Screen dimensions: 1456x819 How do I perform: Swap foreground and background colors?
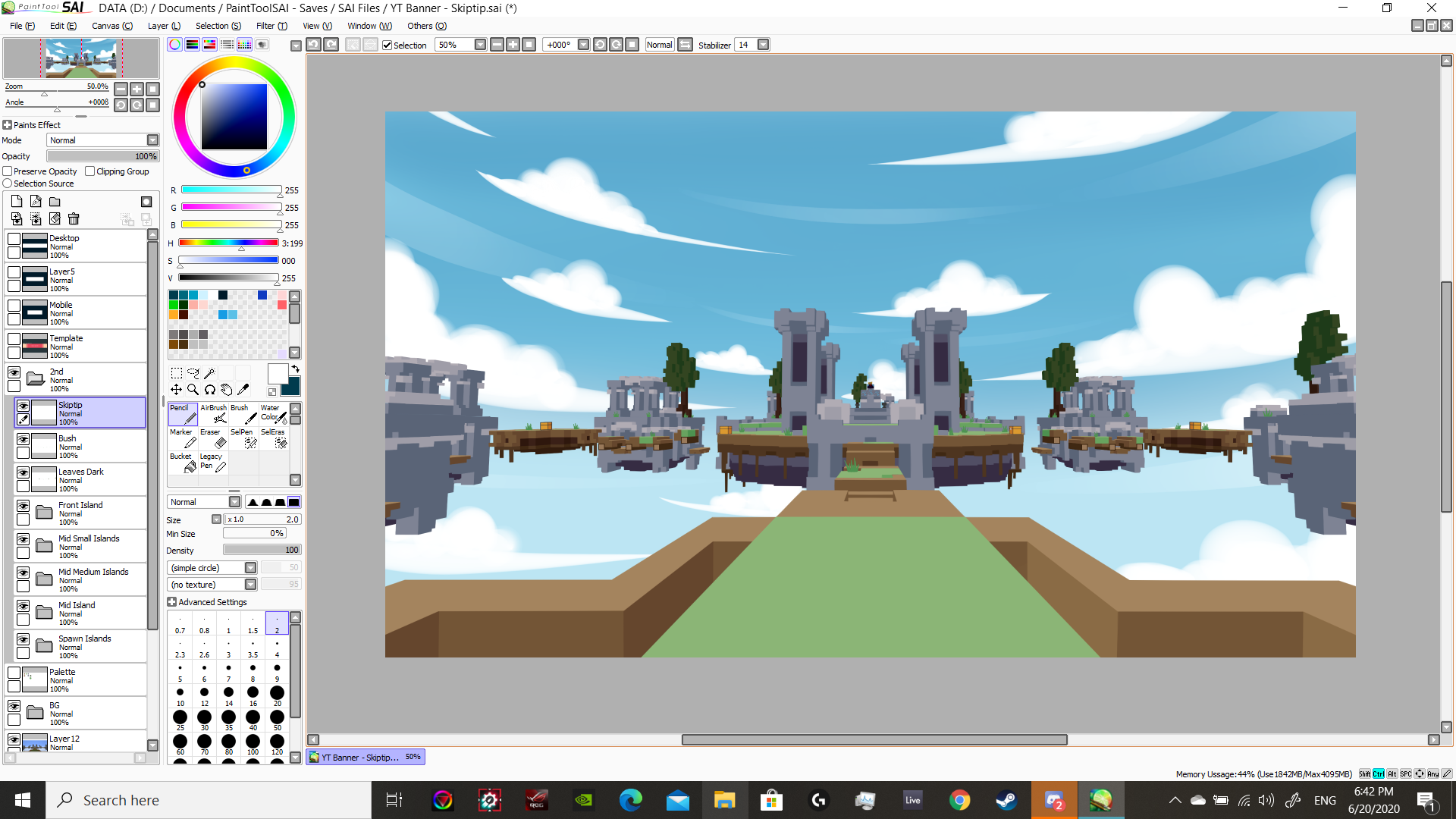coord(295,369)
